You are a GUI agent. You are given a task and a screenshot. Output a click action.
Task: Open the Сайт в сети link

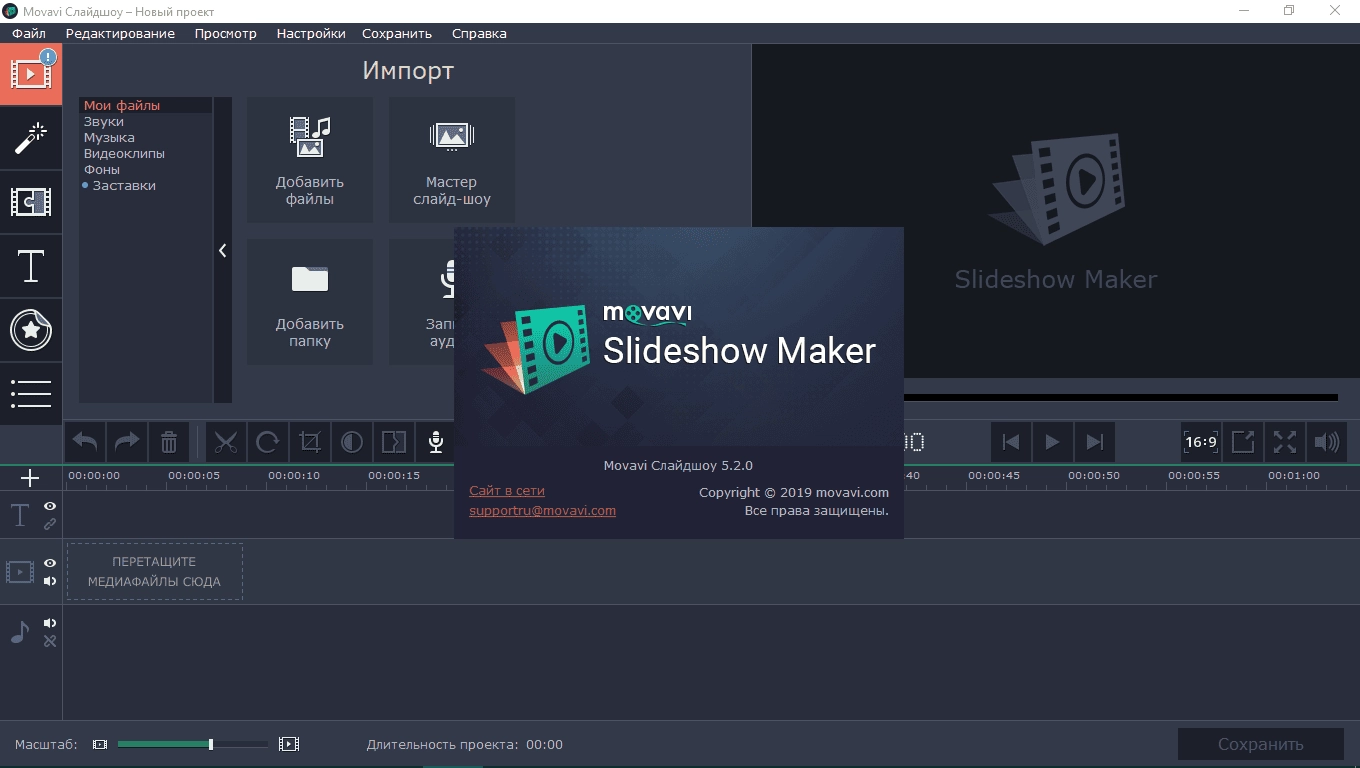pos(507,491)
